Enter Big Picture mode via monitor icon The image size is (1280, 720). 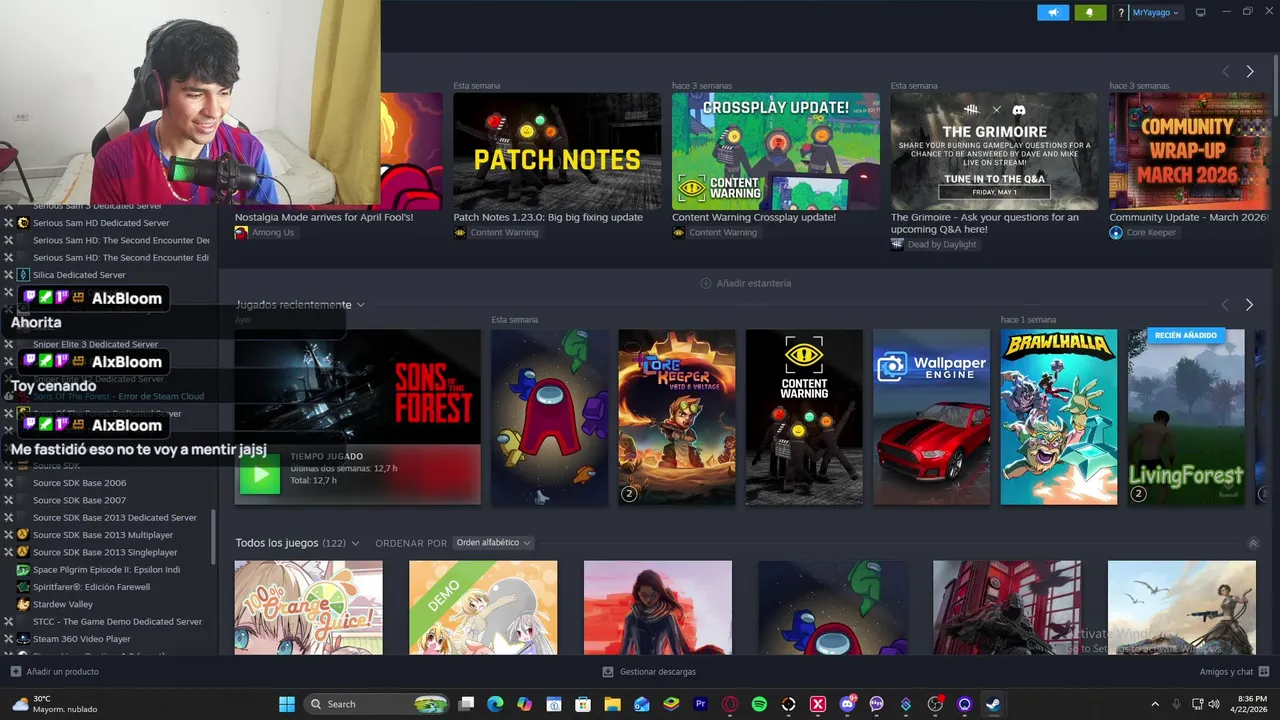(1201, 13)
